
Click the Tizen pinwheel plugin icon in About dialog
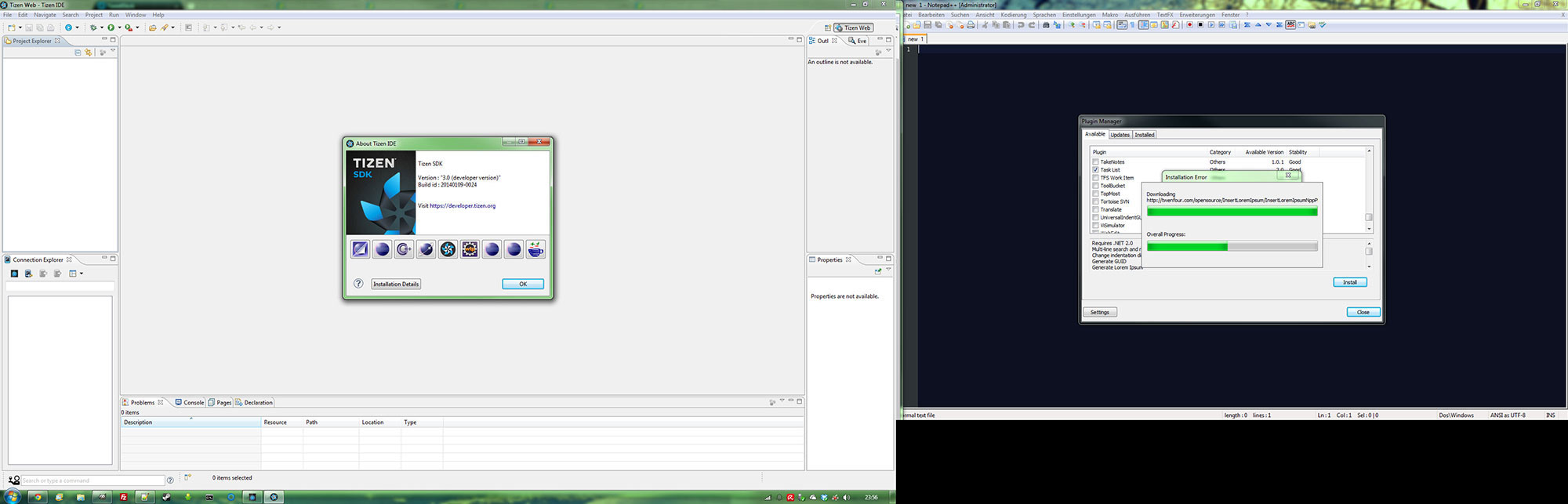pyautogui.click(x=448, y=249)
